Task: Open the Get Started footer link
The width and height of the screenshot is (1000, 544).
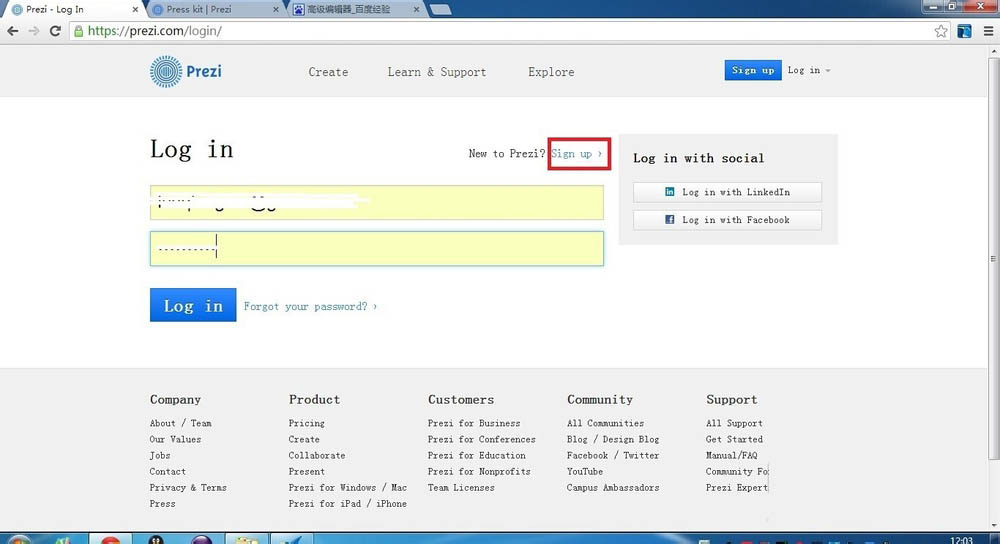Action: tap(734, 439)
